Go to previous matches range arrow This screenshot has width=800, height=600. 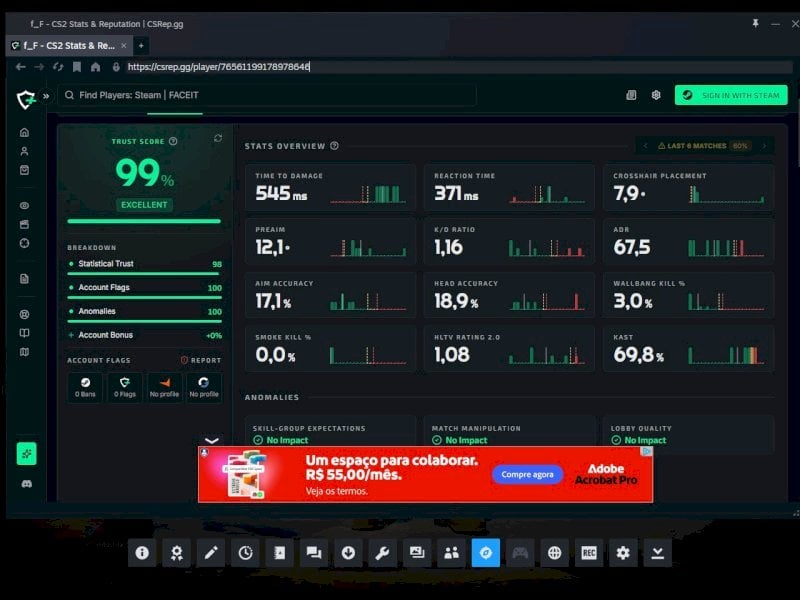(645, 146)
